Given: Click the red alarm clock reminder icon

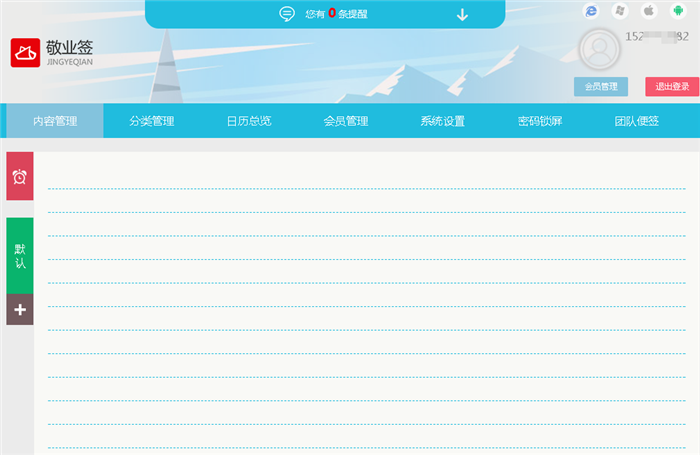Looking at the screenshot, I should pyautogui.click(x=20, y=176).
